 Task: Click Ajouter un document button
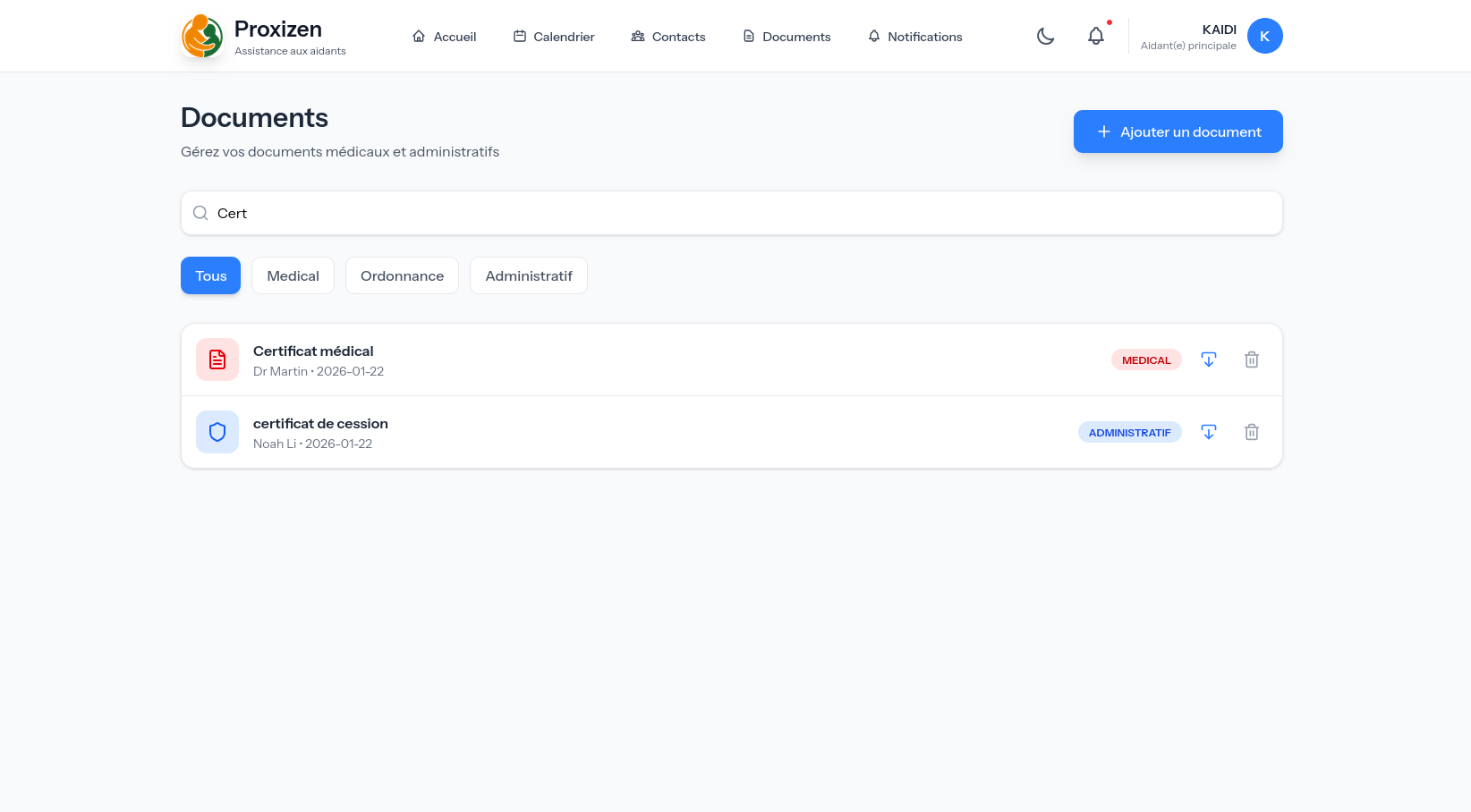coord(1178,131)
